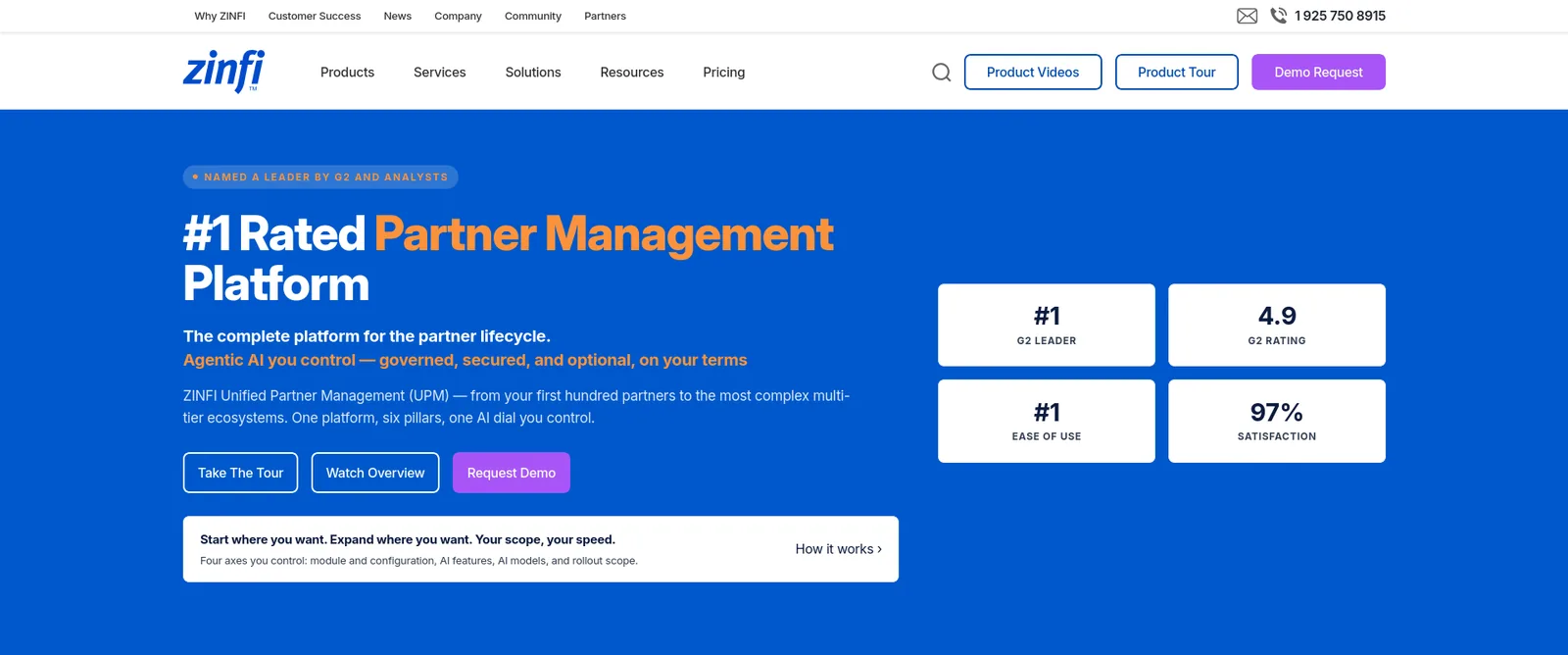
Task: Select the #1 G2 Leader card
Action: tap(1047, 326)
